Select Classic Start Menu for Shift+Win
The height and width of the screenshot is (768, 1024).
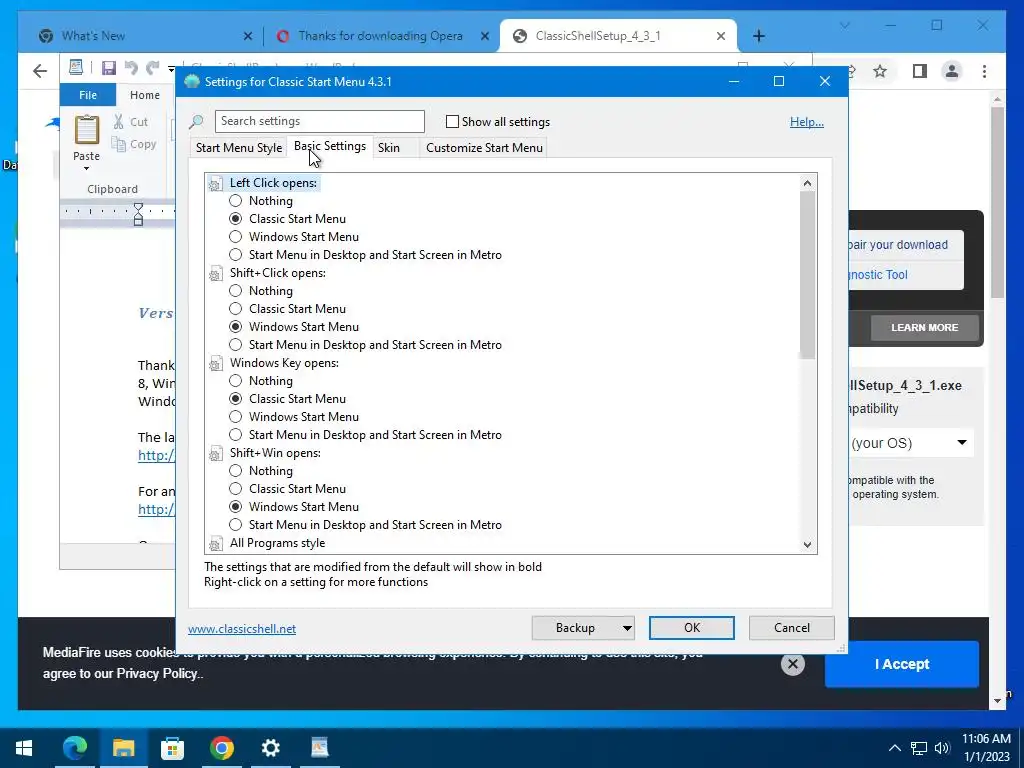pyautogui.click(x=236, y=488)
